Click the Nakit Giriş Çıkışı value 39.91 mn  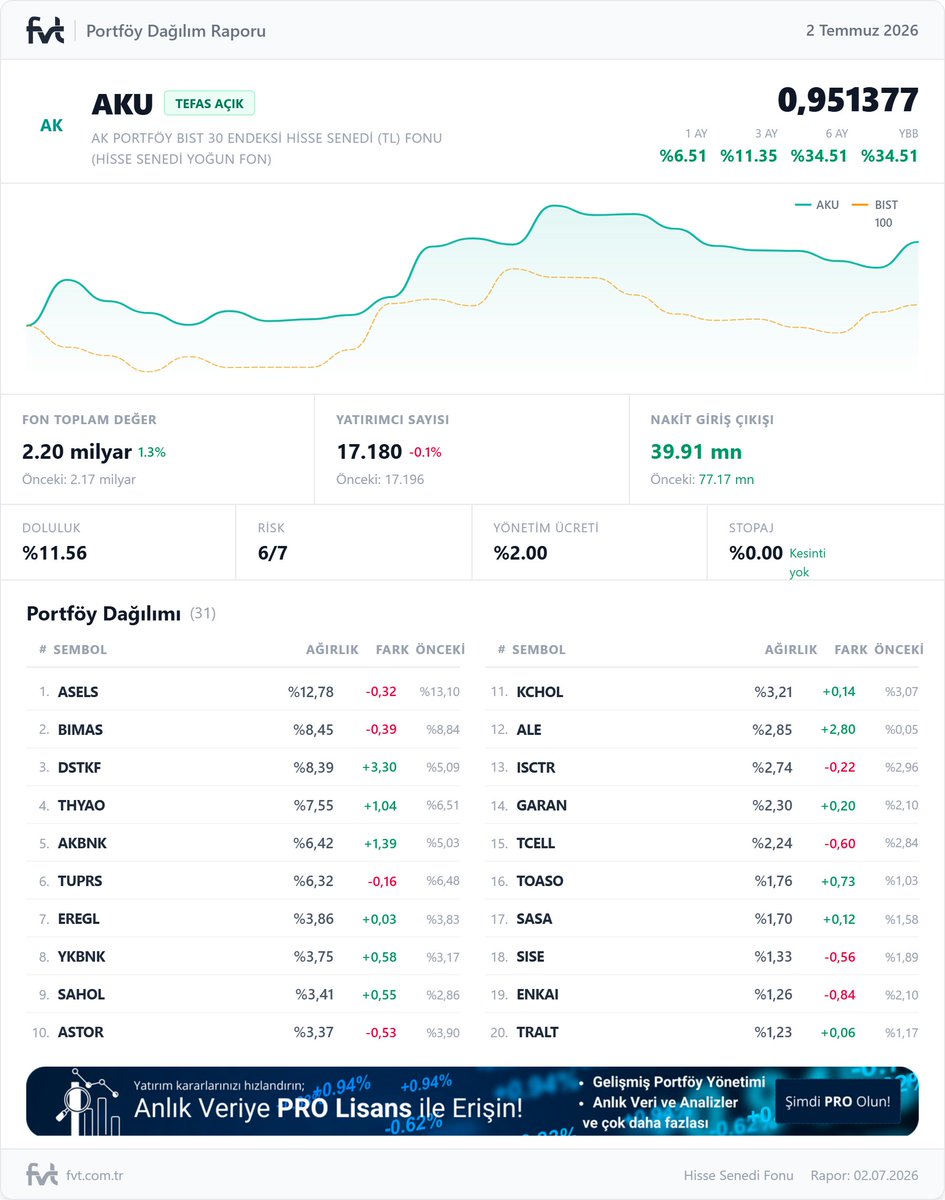[696, 452]
